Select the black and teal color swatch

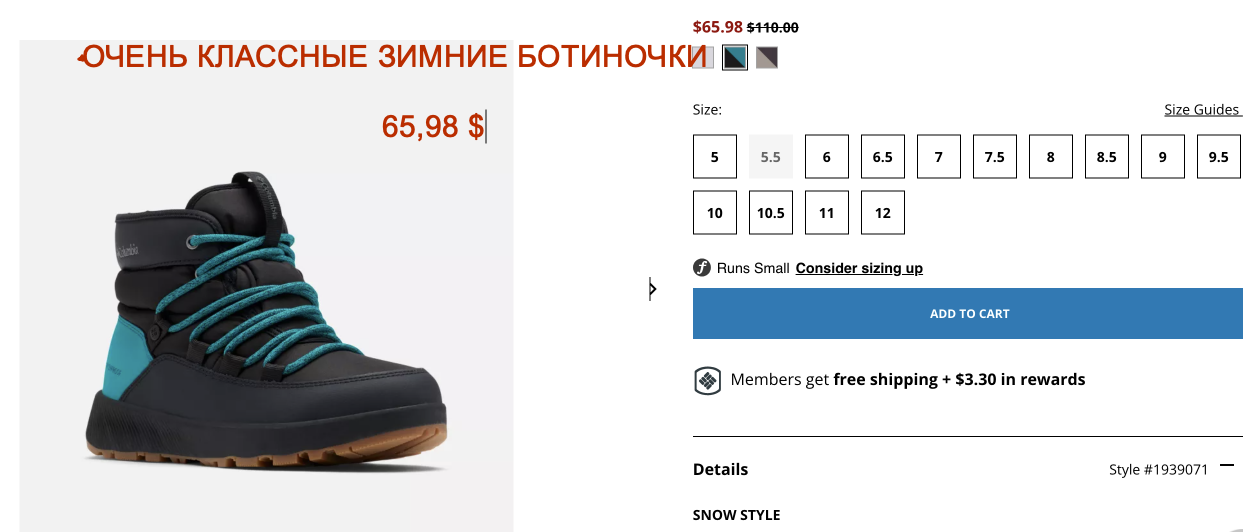(735, 58)
